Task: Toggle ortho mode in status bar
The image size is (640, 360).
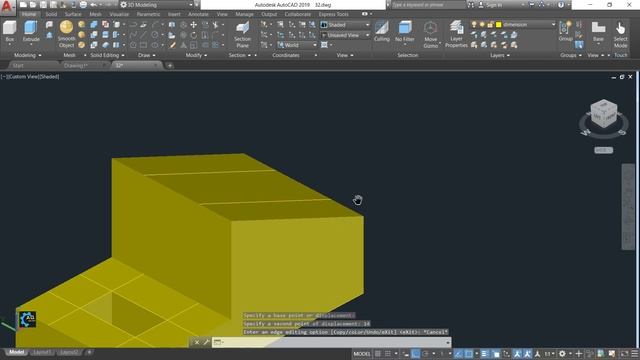Action: click(416, 353)
